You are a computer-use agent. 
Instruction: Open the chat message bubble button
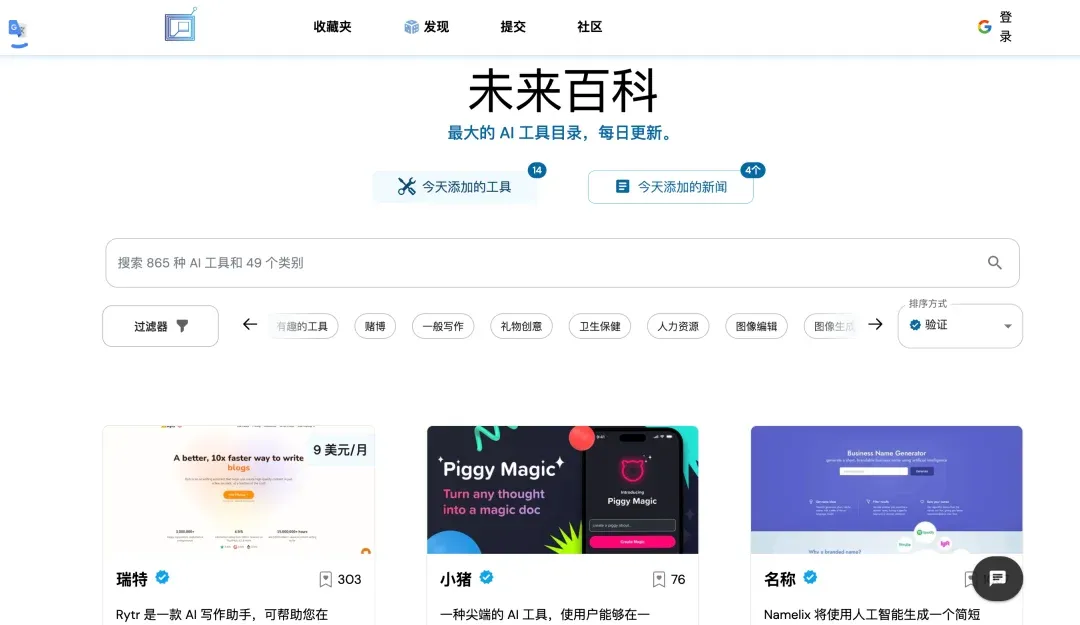coord(997,579)
